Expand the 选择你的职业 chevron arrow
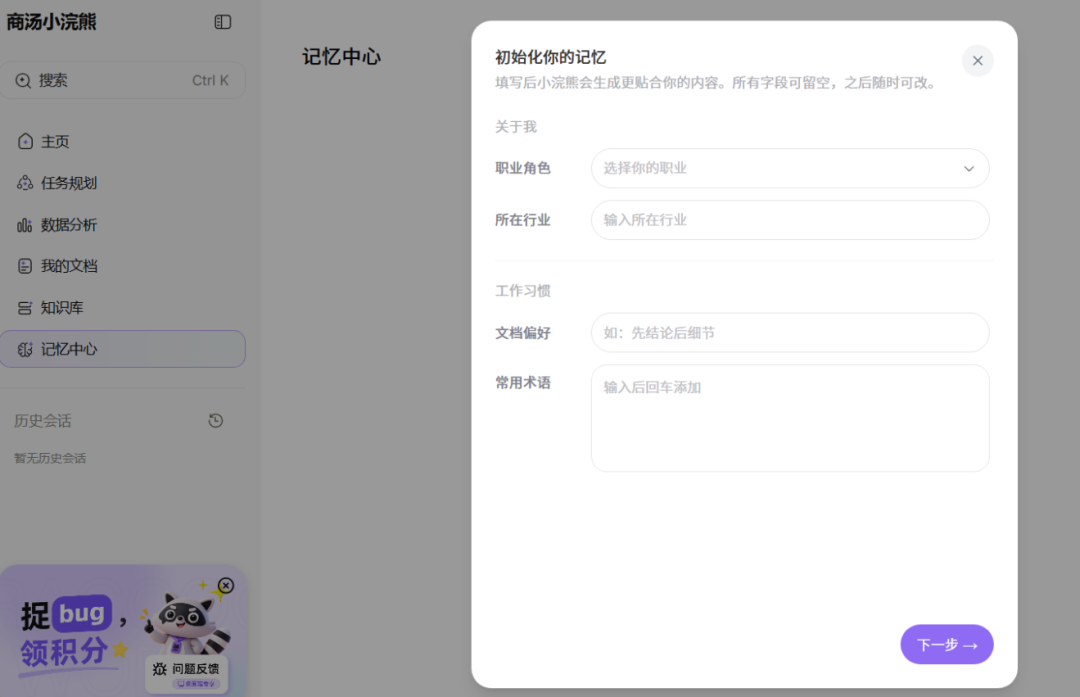The image size is (1080, 697). click(x=969, y=169)
